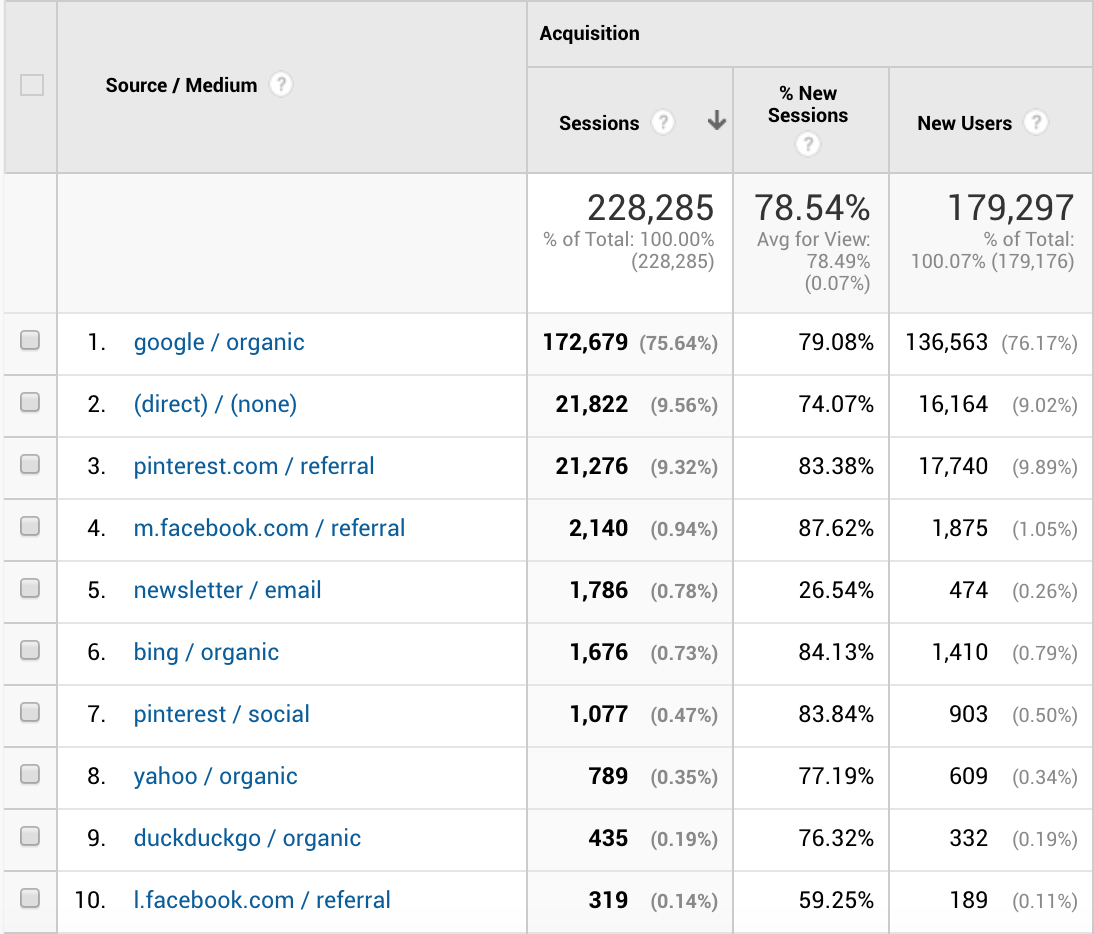Open l.facebook.com / referral link
Image resolution: width=1094 pixels, height=934 pixels.
click(262, 900)
